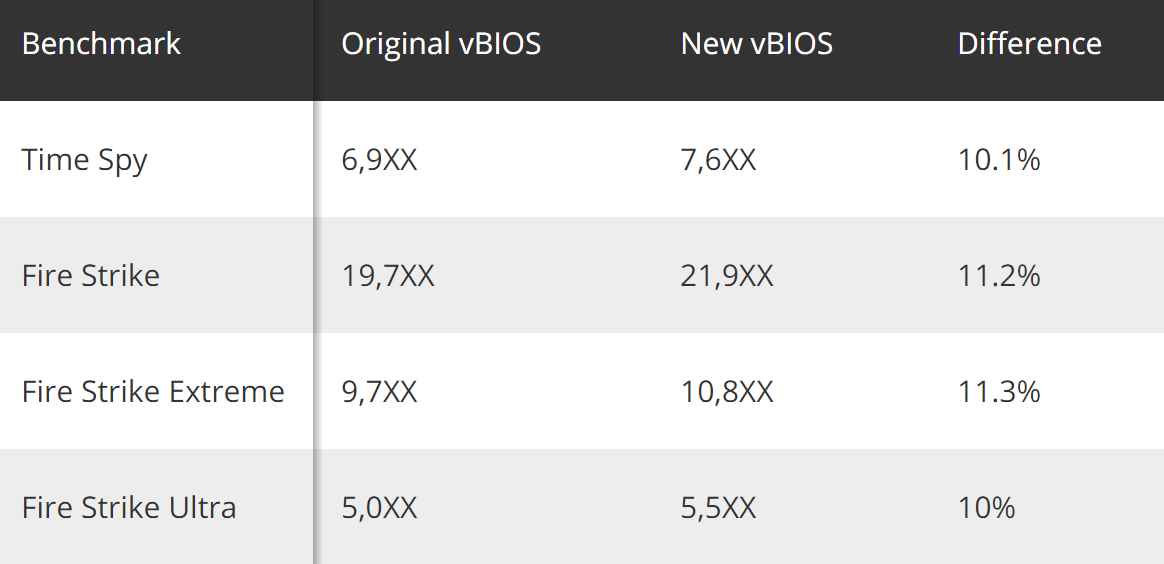This screenshot has height=564, width=1164.
Task: Select the Time Spy row label
Action: tap(84, 160)
